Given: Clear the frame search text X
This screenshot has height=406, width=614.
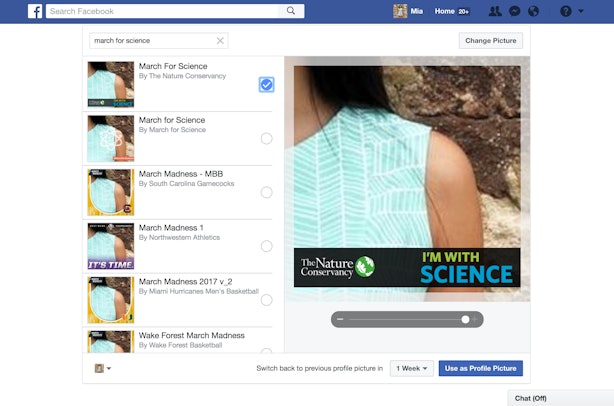Looking at the screenshot, I should point(220,41).
